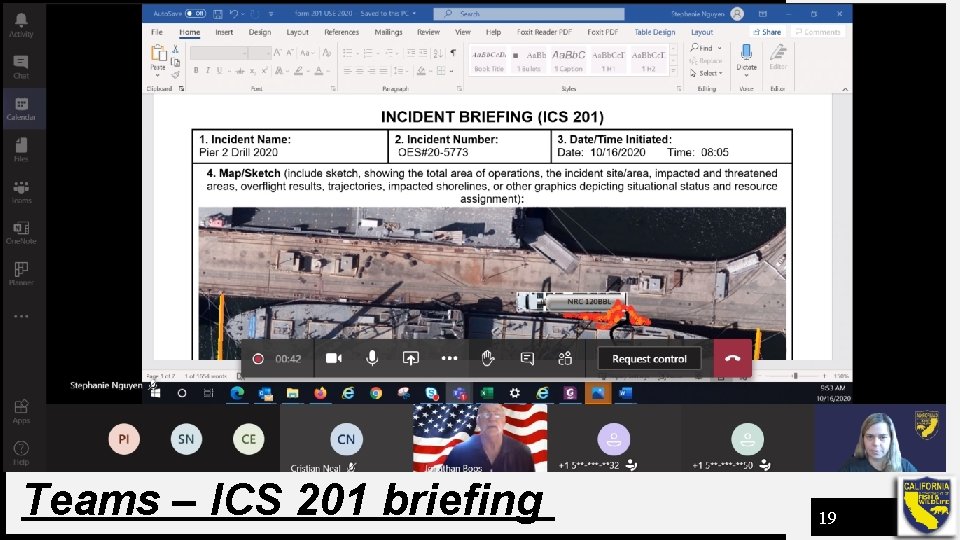Click the Save icon in Word title bar
The image size is (960, 540).
[x=217, y=13]
